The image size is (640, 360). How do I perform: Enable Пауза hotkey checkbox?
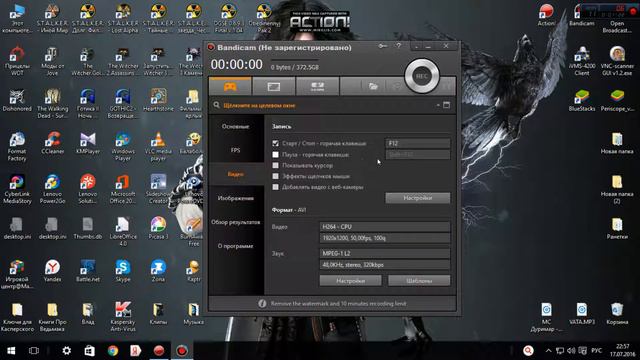pos(276,155)
